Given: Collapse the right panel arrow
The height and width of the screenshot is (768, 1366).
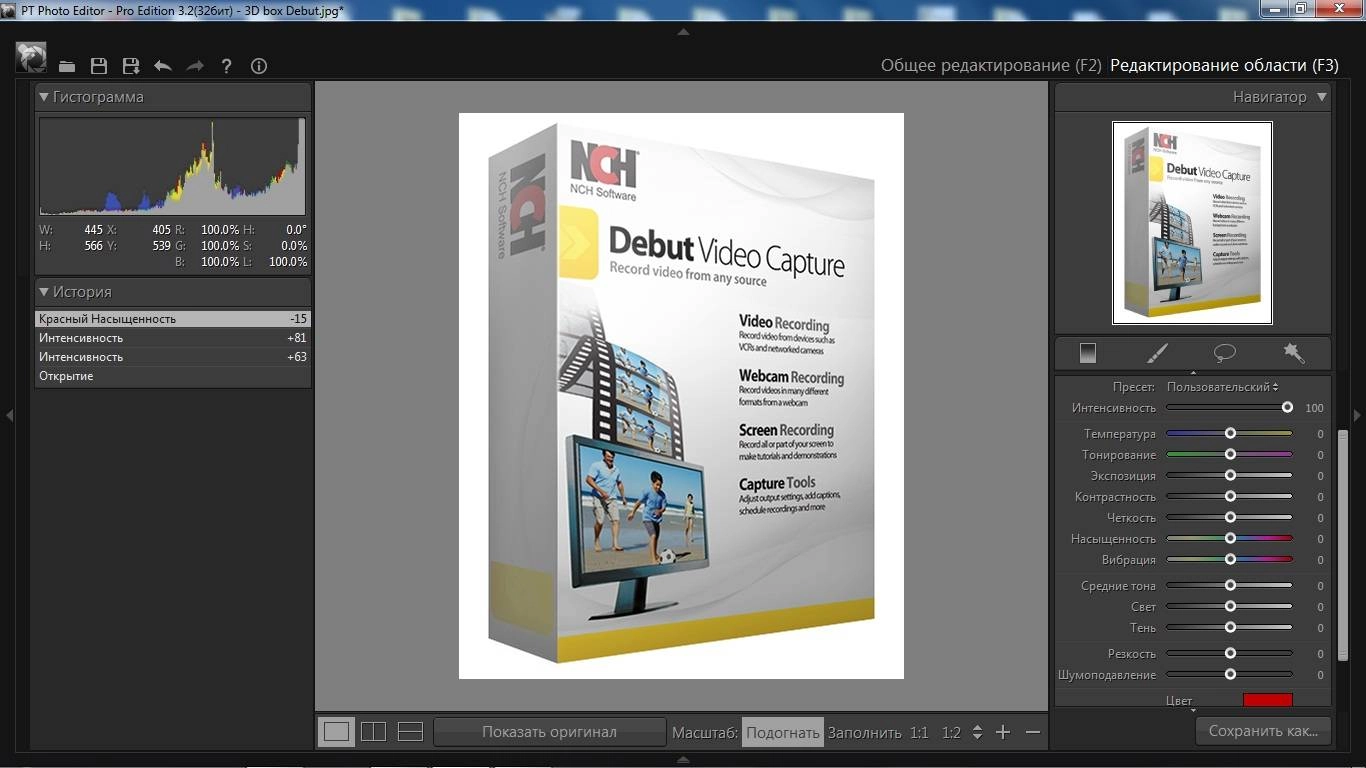Looking at the screenshot, I should coord(1357,415).
